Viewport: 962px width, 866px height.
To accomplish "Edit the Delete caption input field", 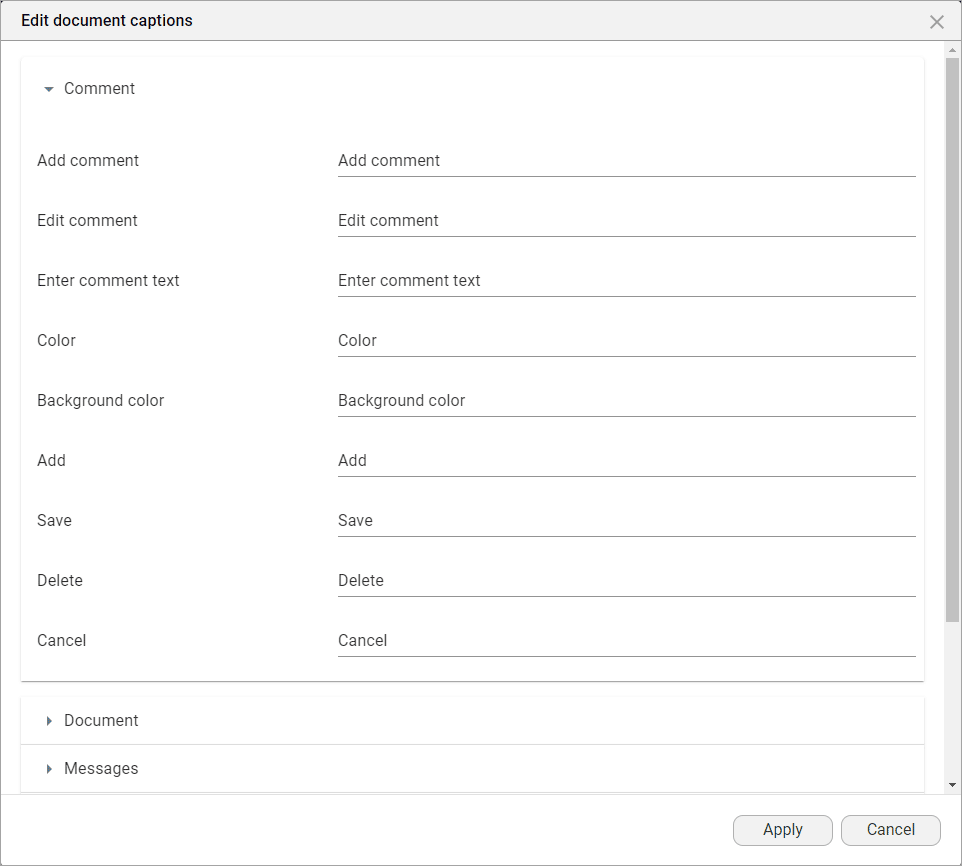I will 626,581.
